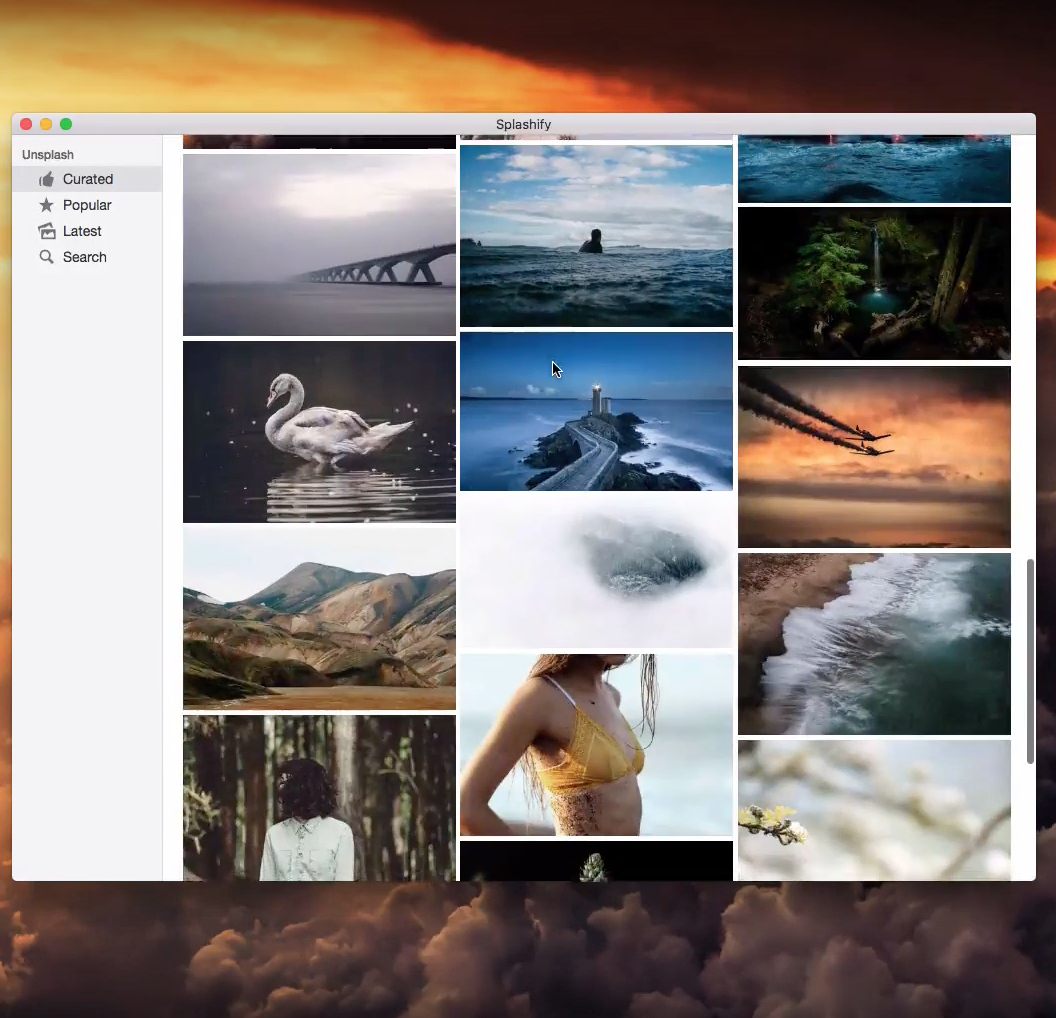
Task: Click the waterfall in forest photo
Action: click(x=874, y=283)
